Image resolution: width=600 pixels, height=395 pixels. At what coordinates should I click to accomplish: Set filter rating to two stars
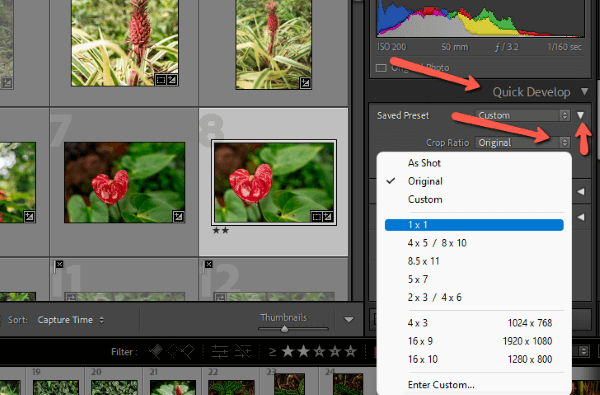pos(303,351)
